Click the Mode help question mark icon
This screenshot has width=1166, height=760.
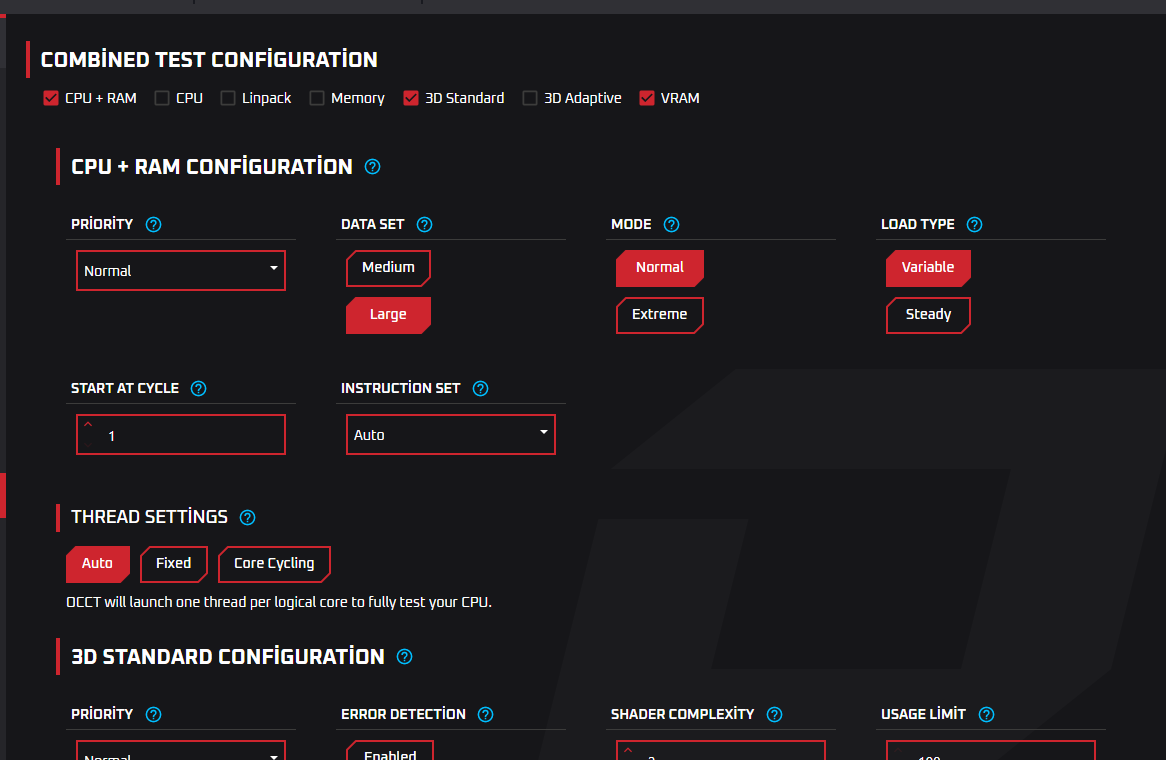click(x=671, y=225)
